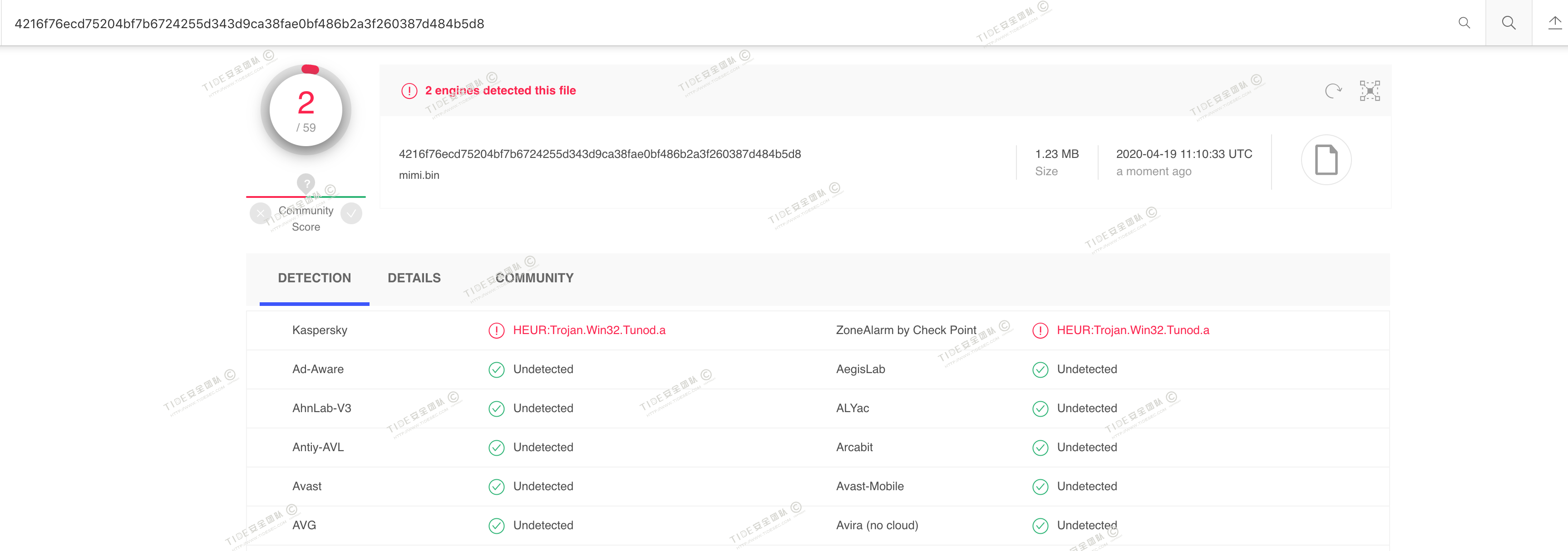Click the upload file icon
Viewport: 1568px width, 551px height.
(x=1555, y=23)
